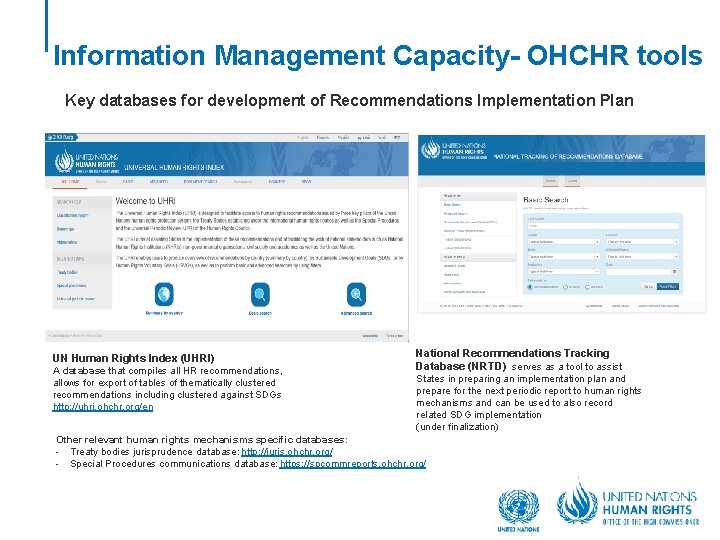Click the Universal periodic review sidebar link
This screenshot has height=540, width=720.
[75, 299]
